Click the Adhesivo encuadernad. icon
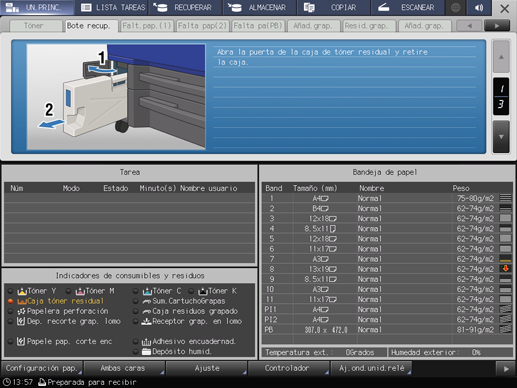517x388 pixels. pyautogui.click(x=146, y=341)
